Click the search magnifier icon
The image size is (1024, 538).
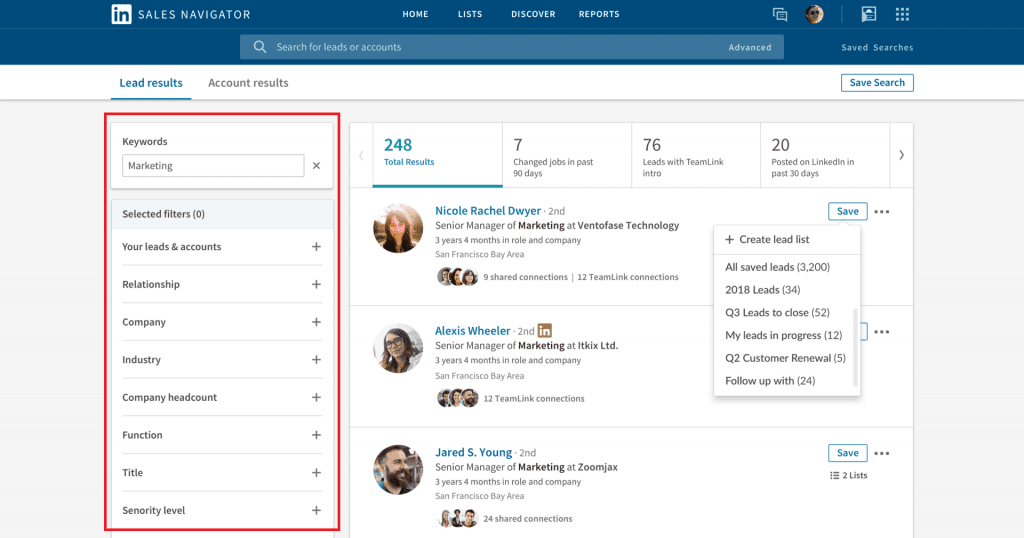pos(260,47)
